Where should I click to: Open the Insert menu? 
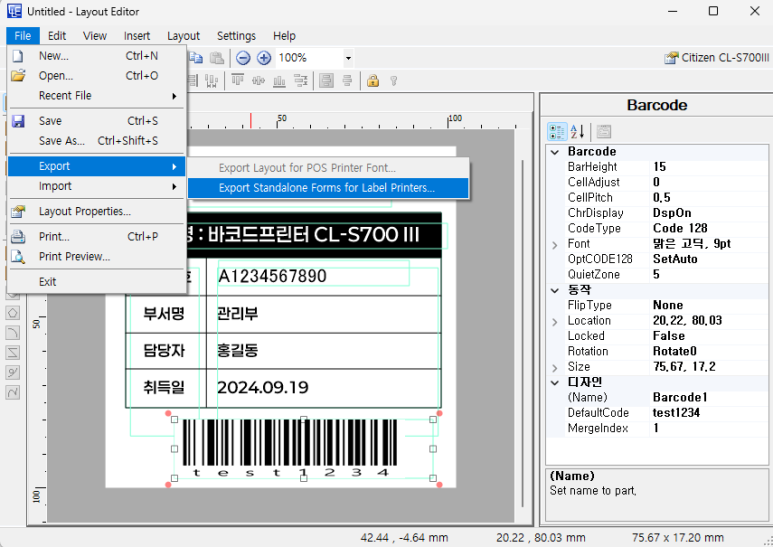click(x=137, y=36)
